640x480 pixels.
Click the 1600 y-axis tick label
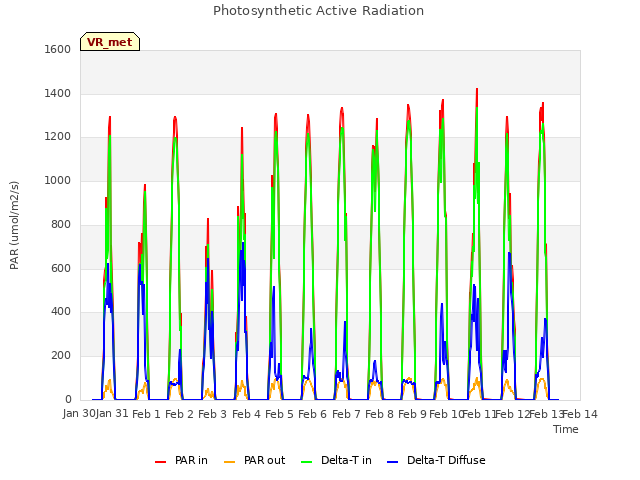pos(58,49)
